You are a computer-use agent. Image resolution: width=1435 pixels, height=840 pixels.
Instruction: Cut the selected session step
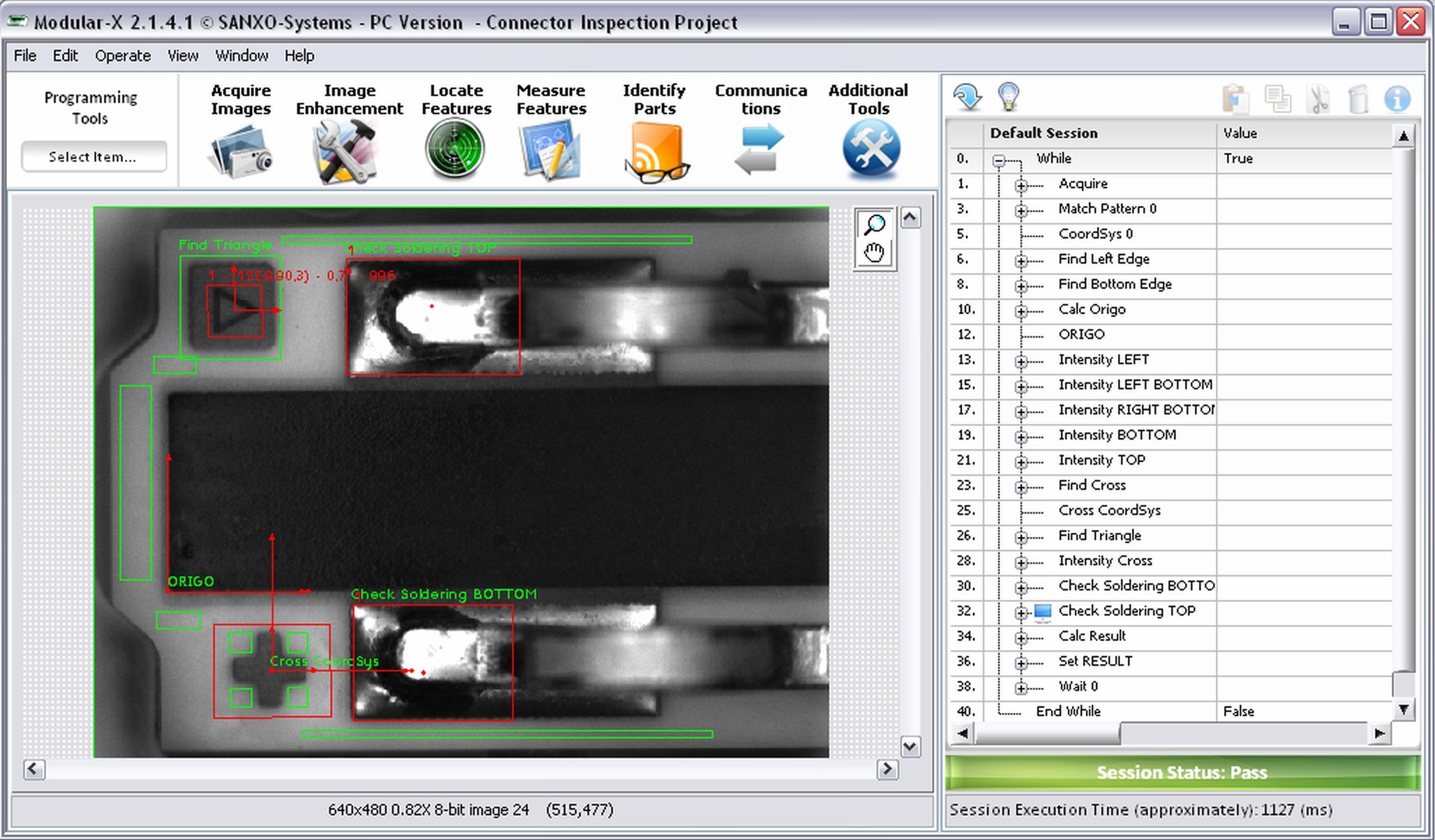coord(1318,98)
